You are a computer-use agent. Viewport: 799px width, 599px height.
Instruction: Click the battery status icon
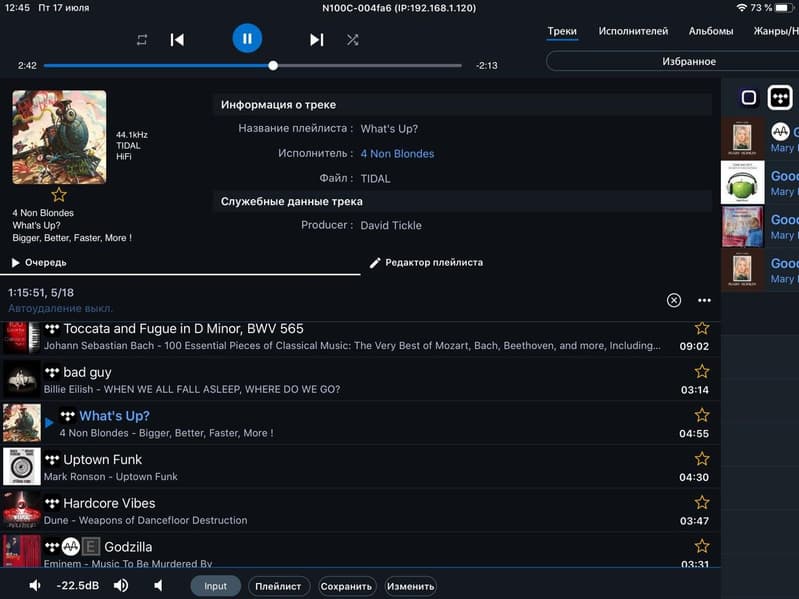784,8
